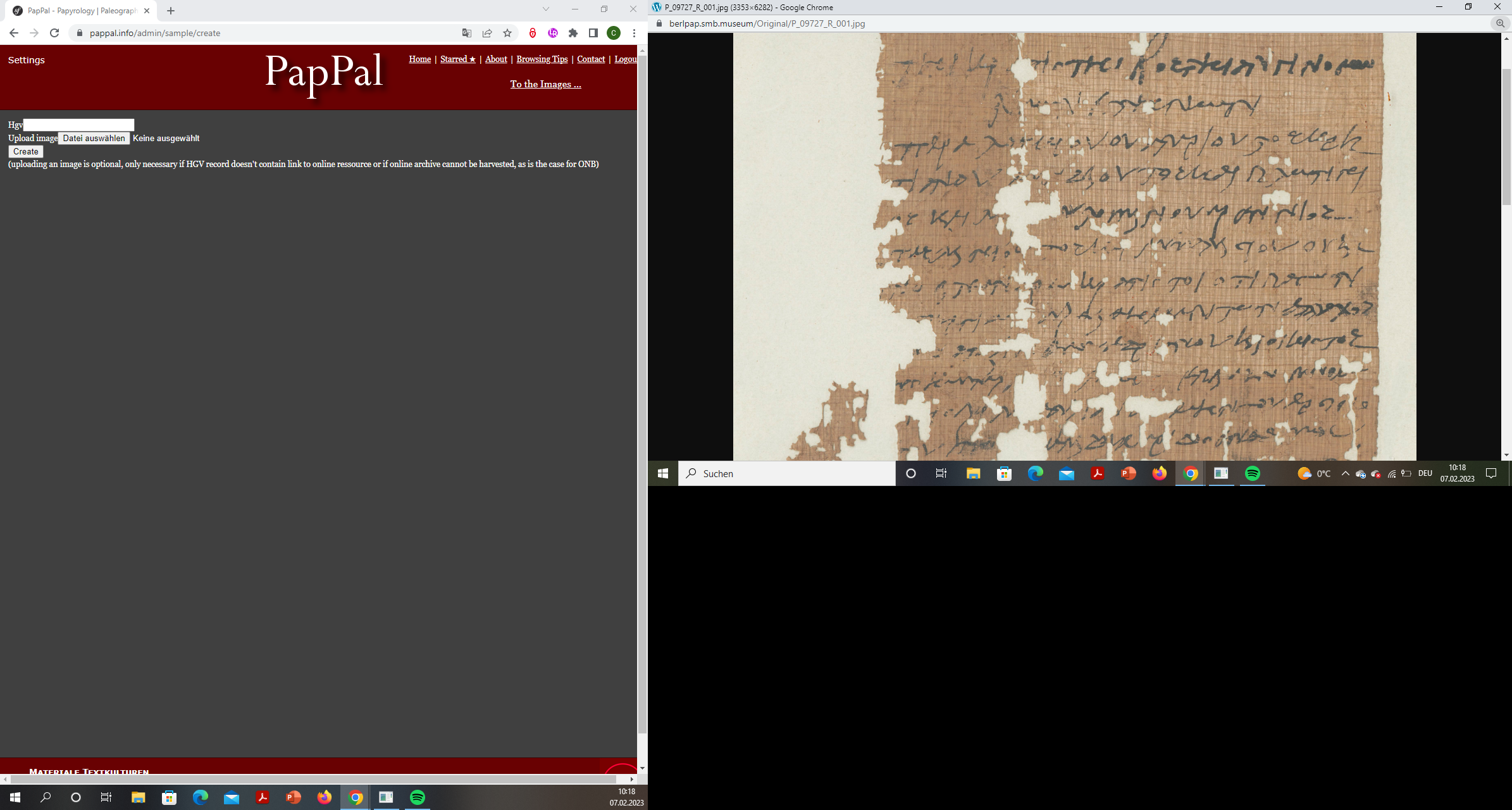View site info lock icon for pappal.info

coord(80,33)
